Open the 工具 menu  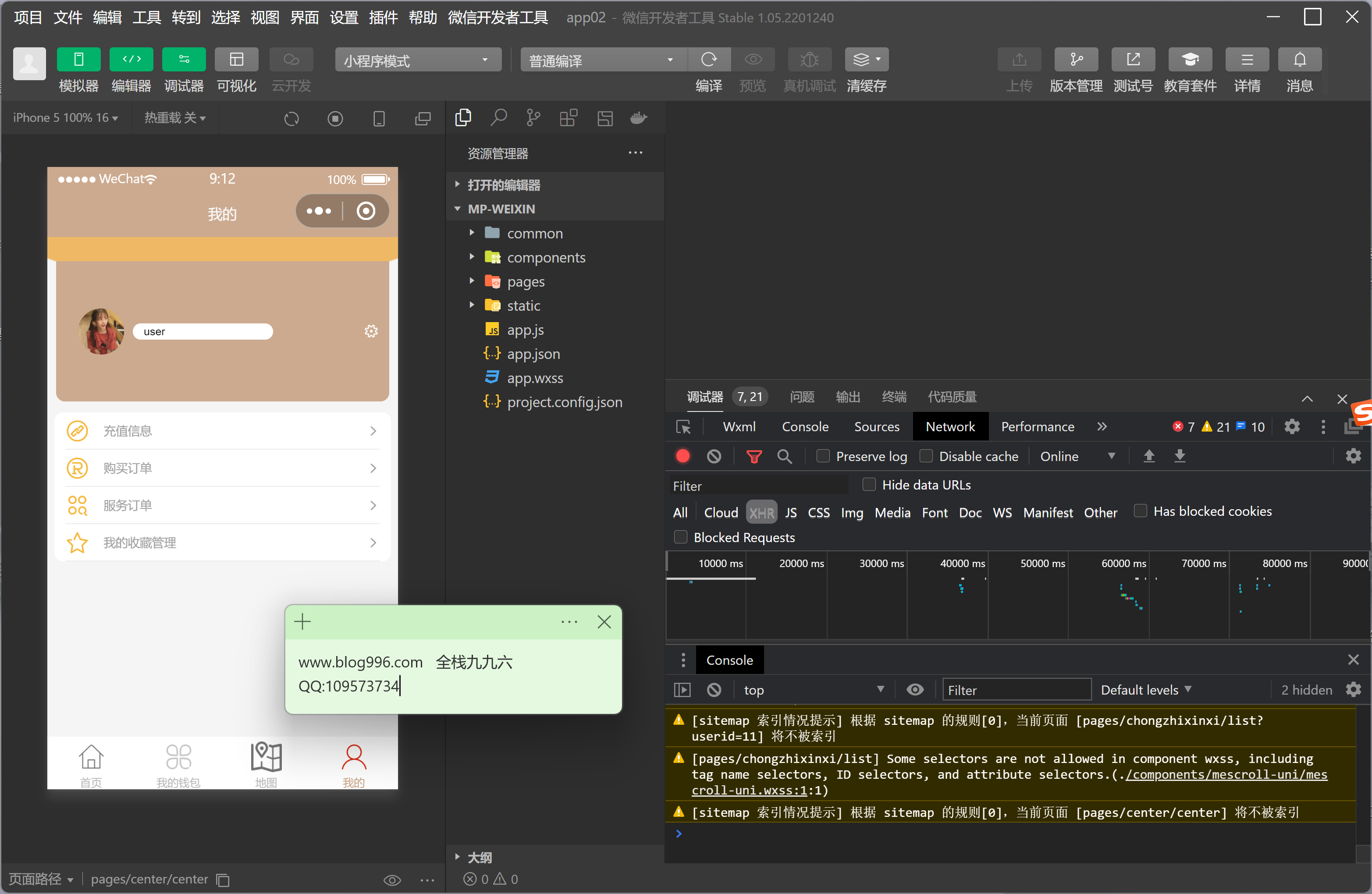(x=146, y=17)
